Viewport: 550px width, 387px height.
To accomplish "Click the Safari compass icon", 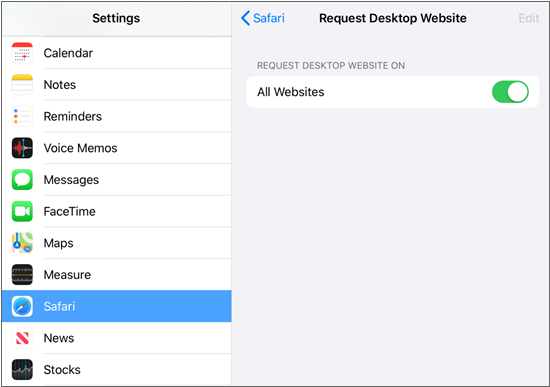I will [22, 306].
